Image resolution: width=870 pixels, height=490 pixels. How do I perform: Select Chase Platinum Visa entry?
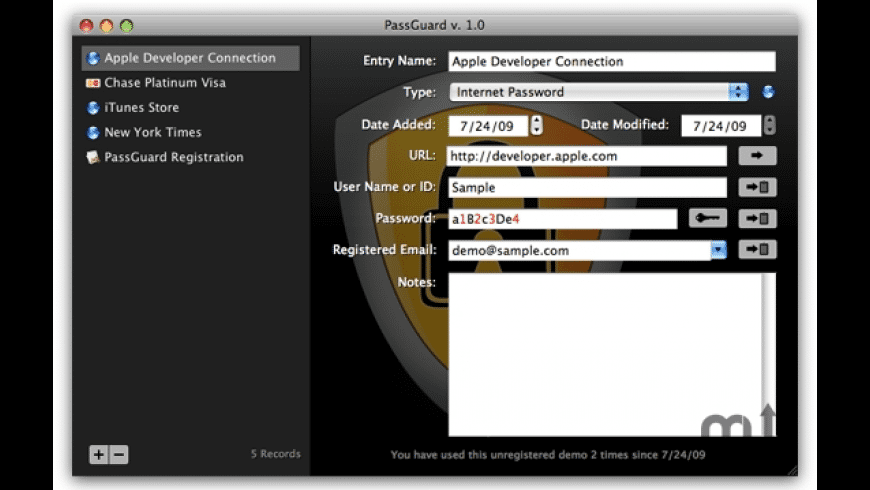click(191, 83)
